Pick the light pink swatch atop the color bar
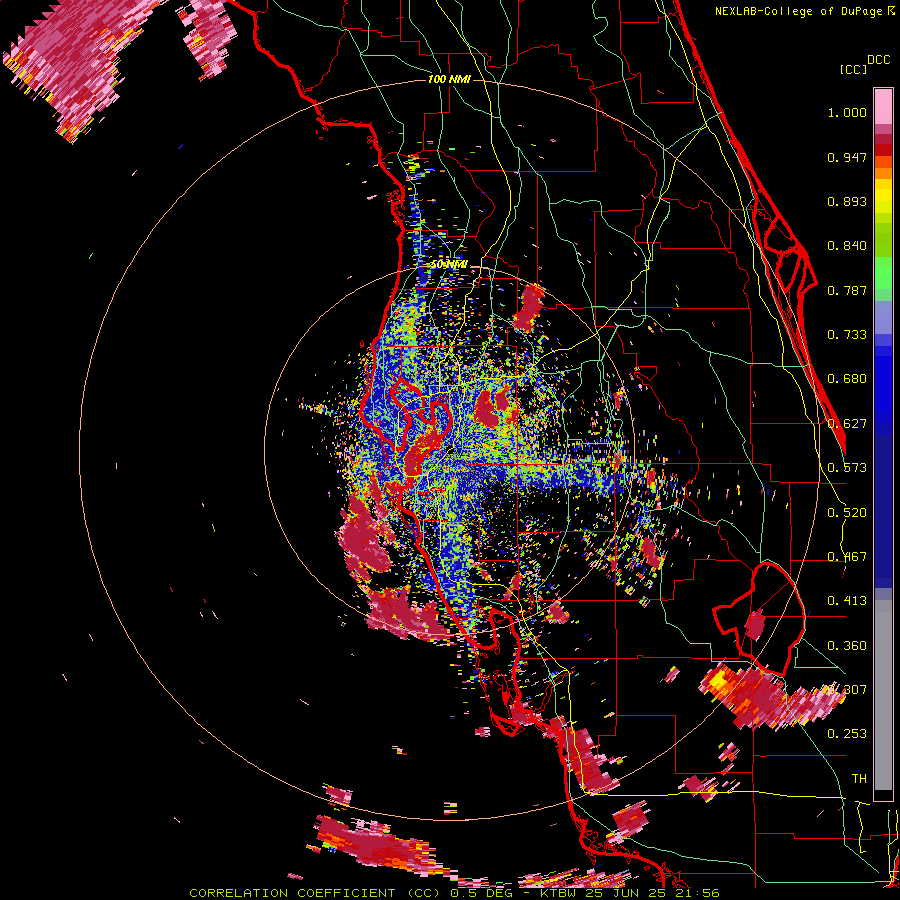Screen dimensions: 900x900 883,107
